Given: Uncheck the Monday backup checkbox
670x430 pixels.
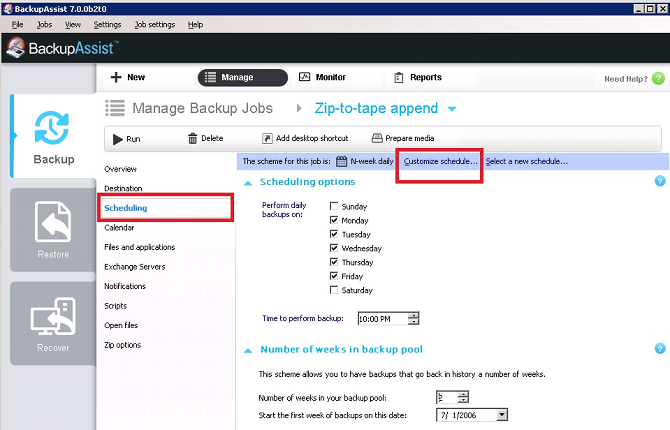Looking at the screenshot, I should click(334, 220).
